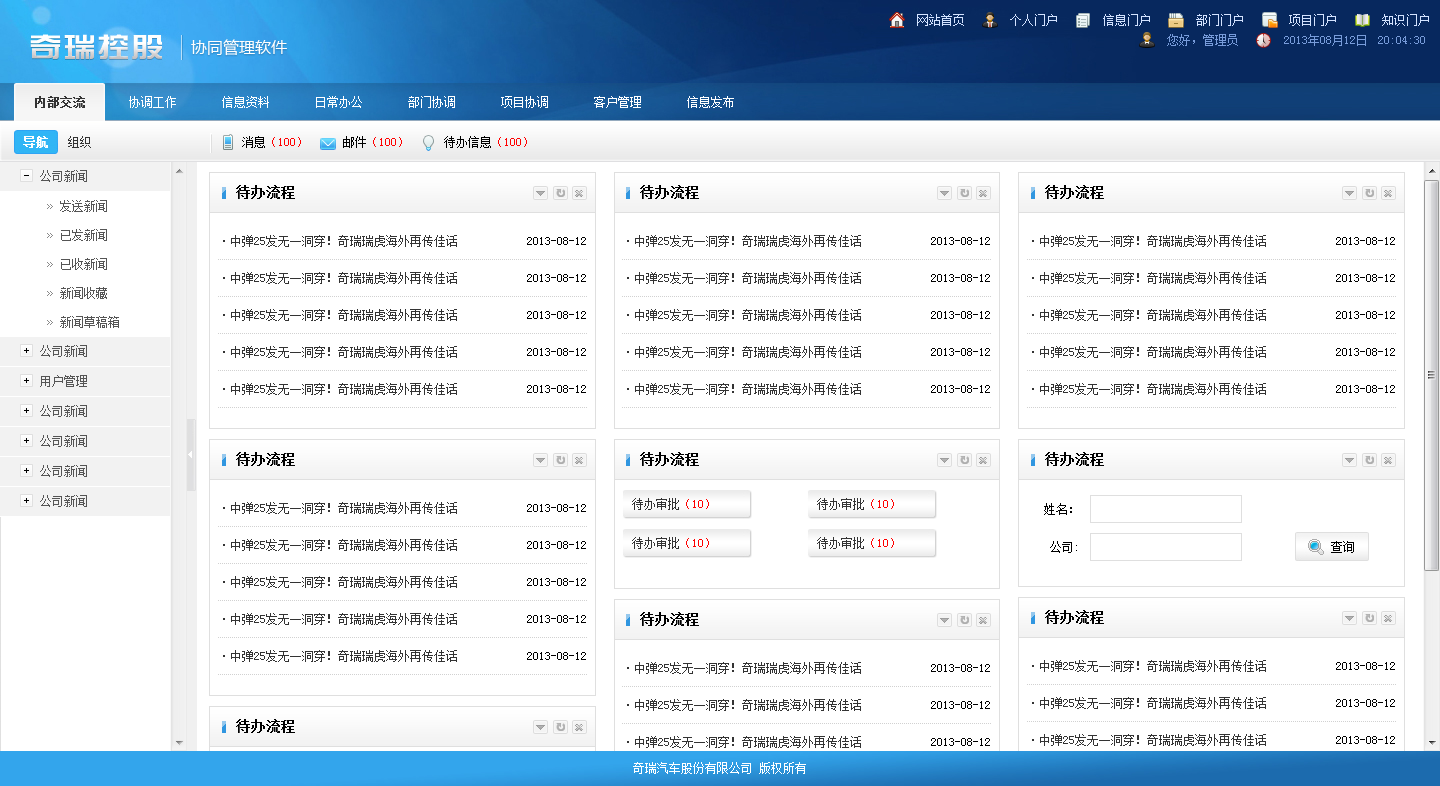Open the 项目门户 icon
This screenshot has height=786, width=1440.
tap(1269, 19)
